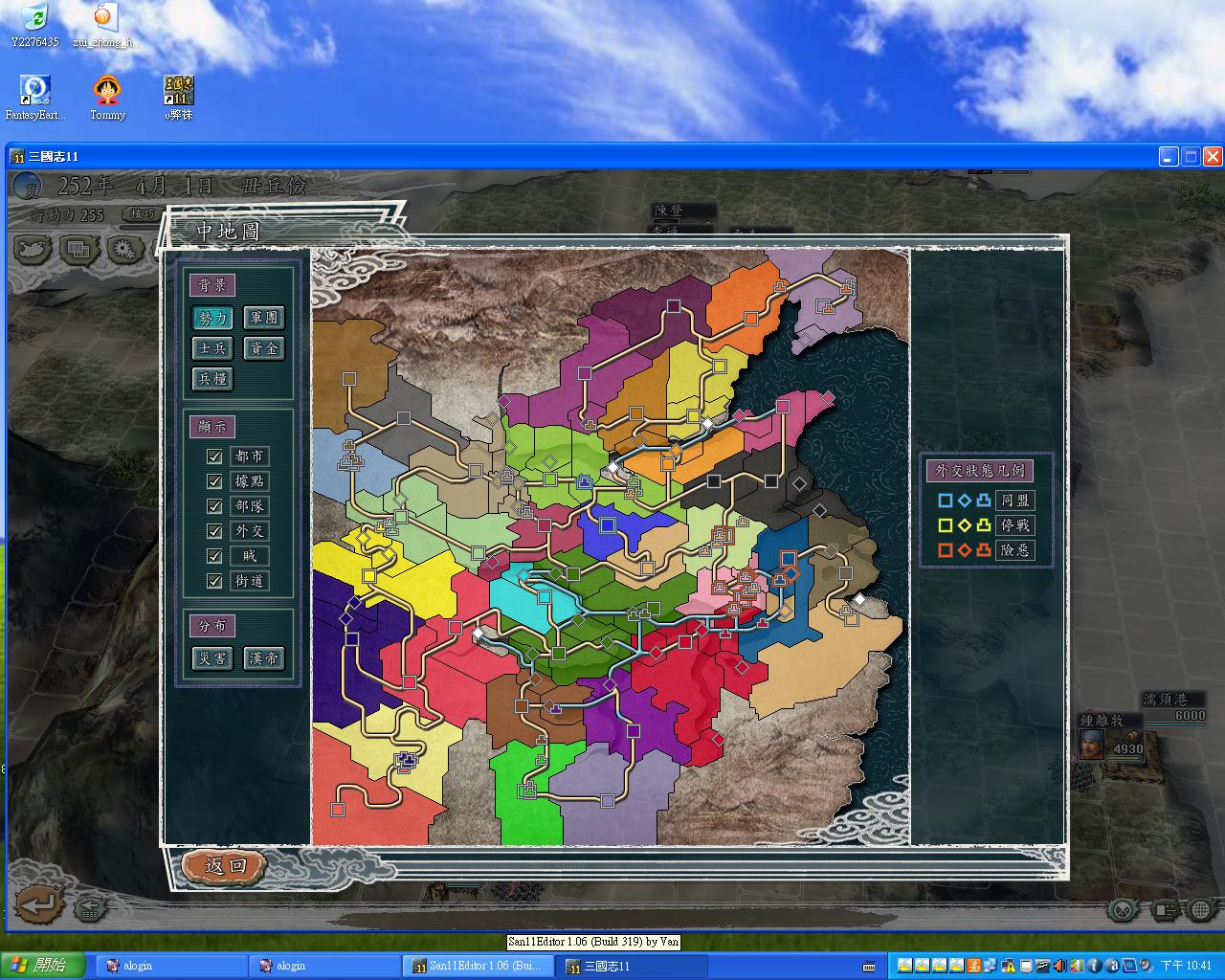Image resolution: width=1225 pixels, height=980 pixels.
Task: Open the Y2276435 desktop icon
Action: [x=34, y=25]
